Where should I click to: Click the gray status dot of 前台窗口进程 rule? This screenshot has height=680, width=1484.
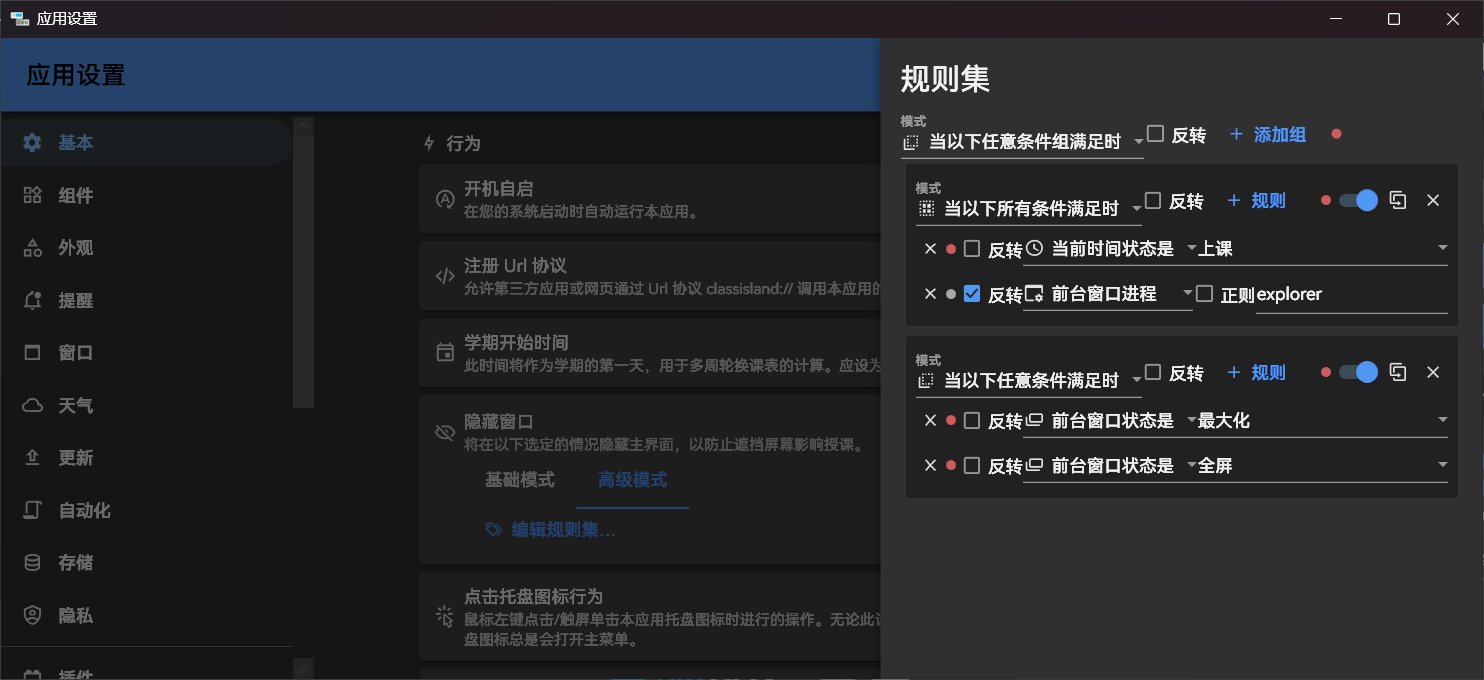[951, 294]
